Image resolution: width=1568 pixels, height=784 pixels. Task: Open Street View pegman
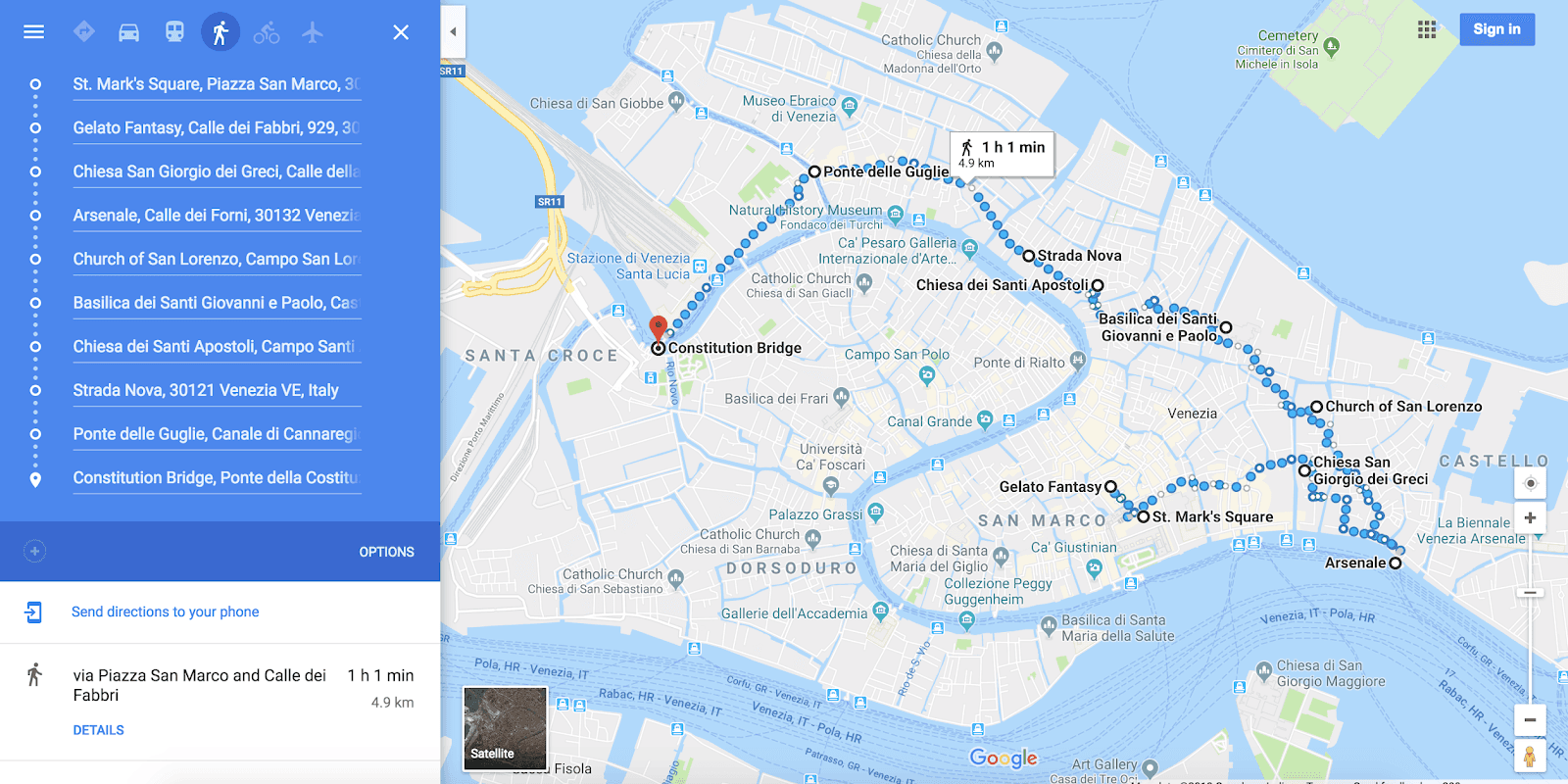point(1529,756)
